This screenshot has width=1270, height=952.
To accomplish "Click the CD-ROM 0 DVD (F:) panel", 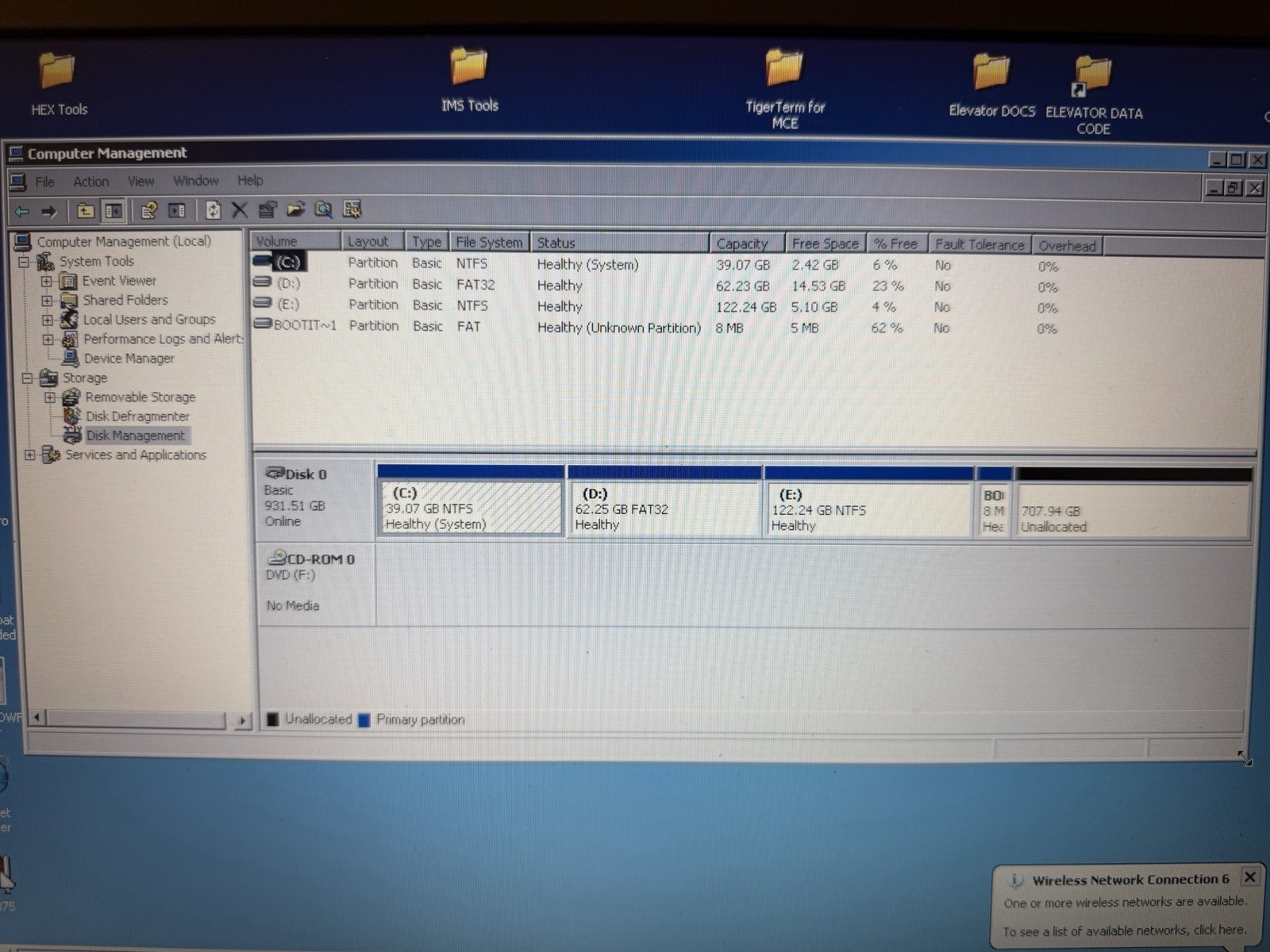I will pyautogui.click(x=315, y=583).
